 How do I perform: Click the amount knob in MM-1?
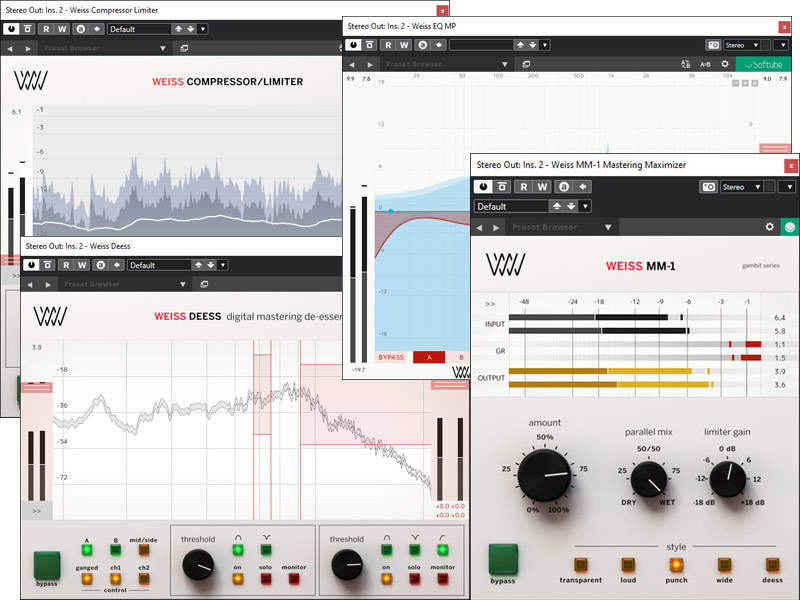(x=545, y=474)
